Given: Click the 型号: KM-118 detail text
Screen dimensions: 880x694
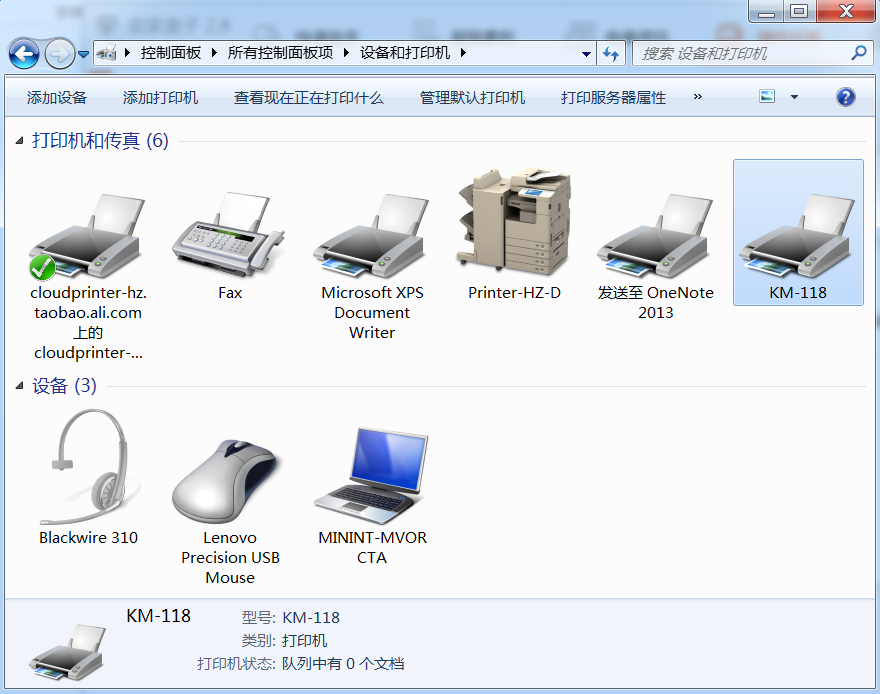Looking at the screenshot, I should pos(290,618).
